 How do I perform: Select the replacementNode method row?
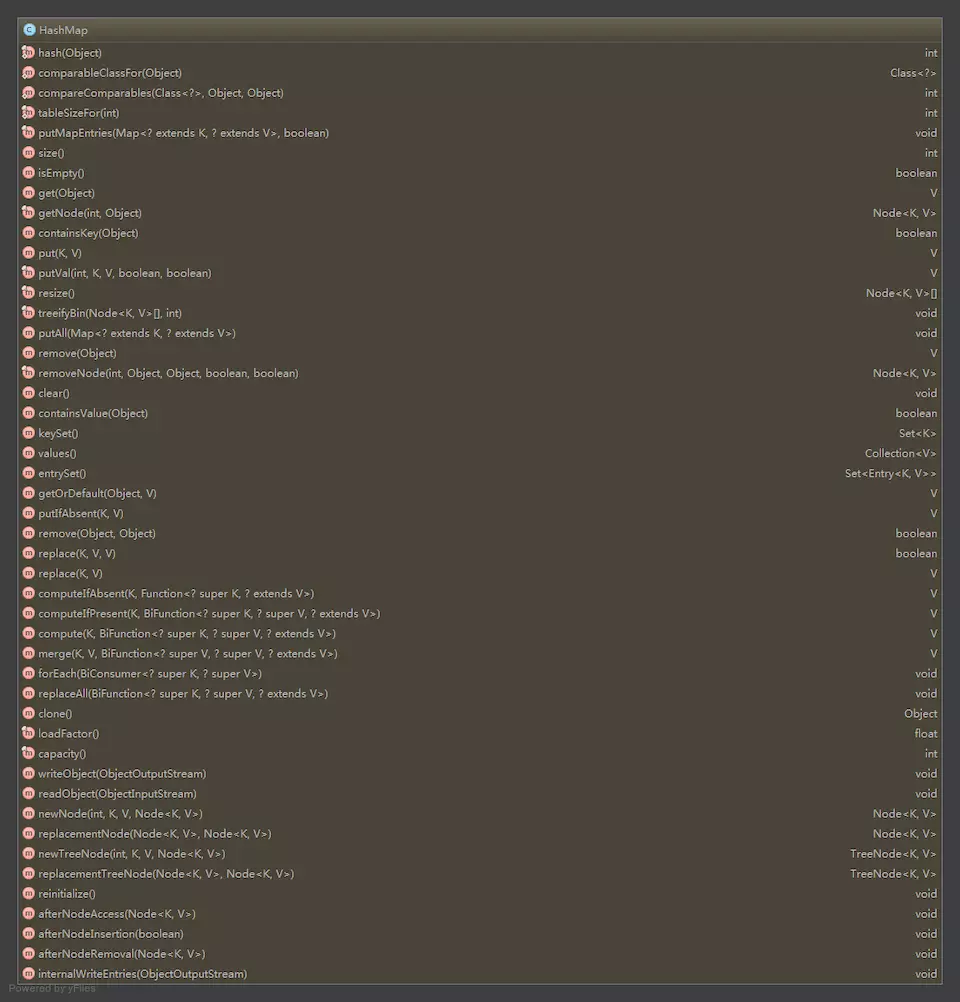[x=479, y=834]
